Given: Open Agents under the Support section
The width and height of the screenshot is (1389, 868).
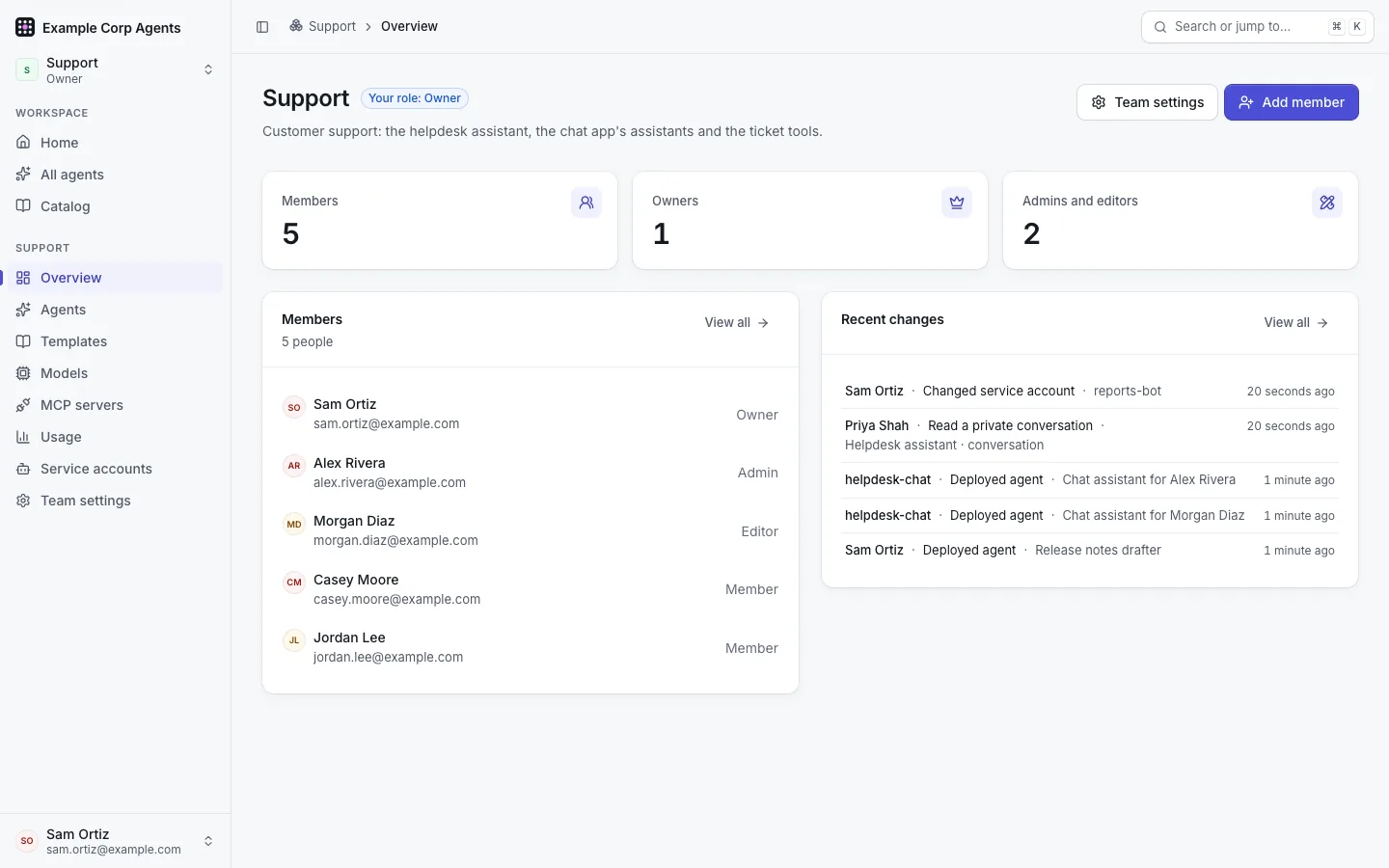Looking at the screenshot, I should tap(116, 310).
